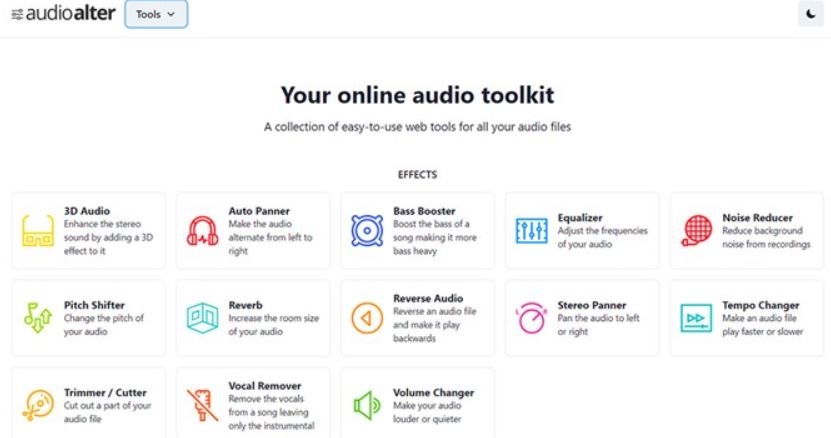Click the Pitch Shifter music note icon
The image size is (831, 438).
point(38,318)
